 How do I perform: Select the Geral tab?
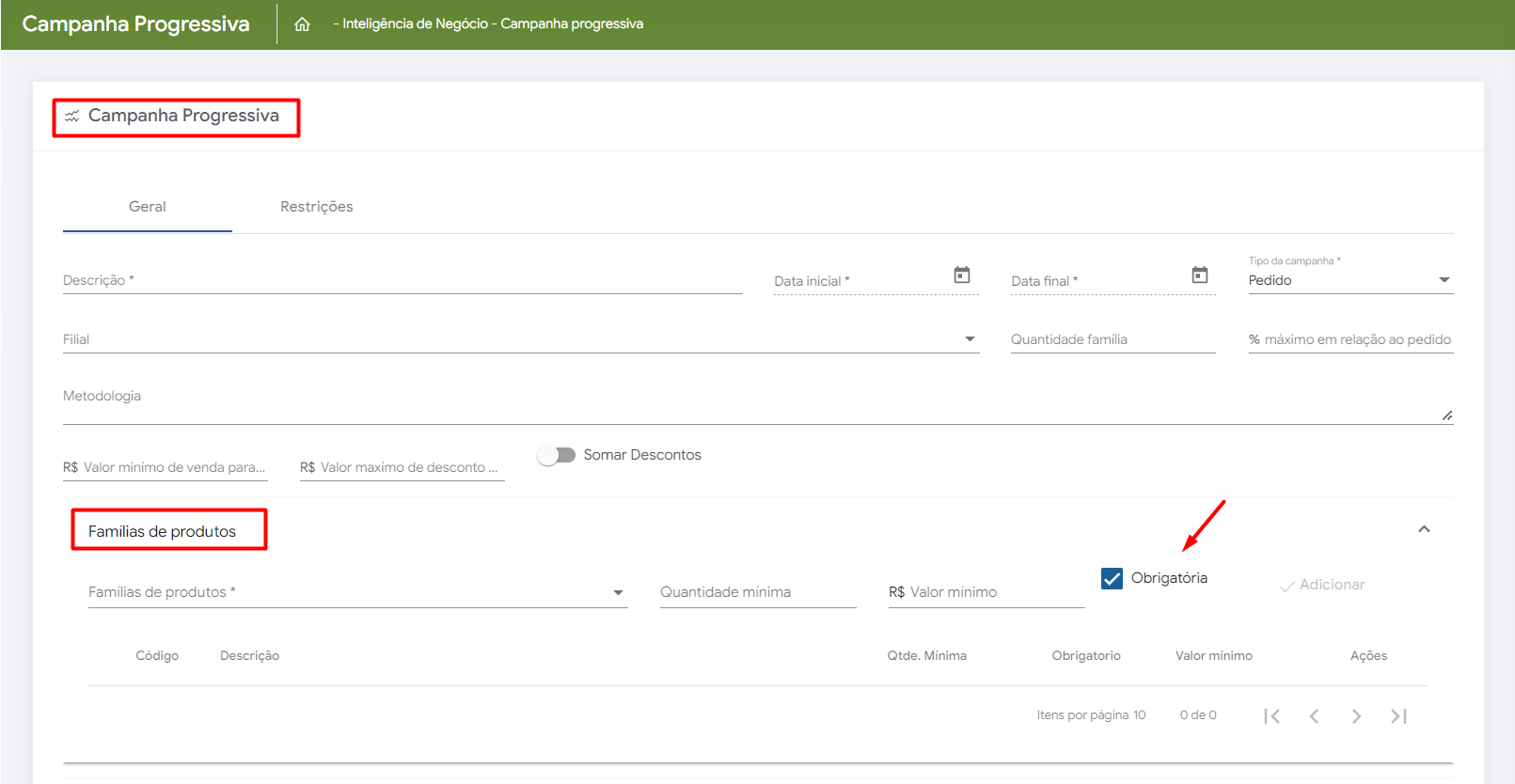coord(148,207)
